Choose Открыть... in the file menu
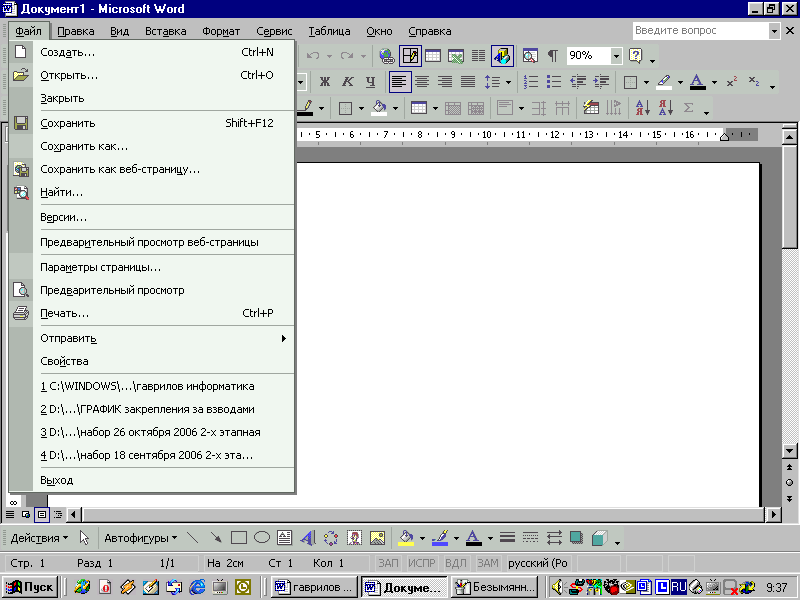 (x=163, y=75)
